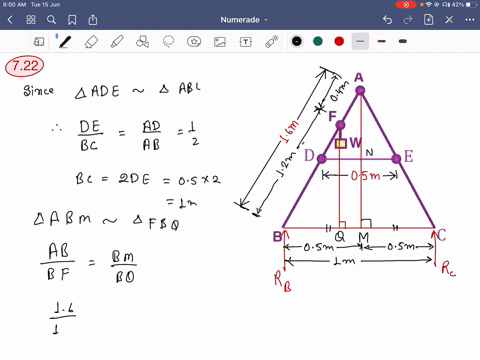Click the search magnifier icon

(51, 20)
